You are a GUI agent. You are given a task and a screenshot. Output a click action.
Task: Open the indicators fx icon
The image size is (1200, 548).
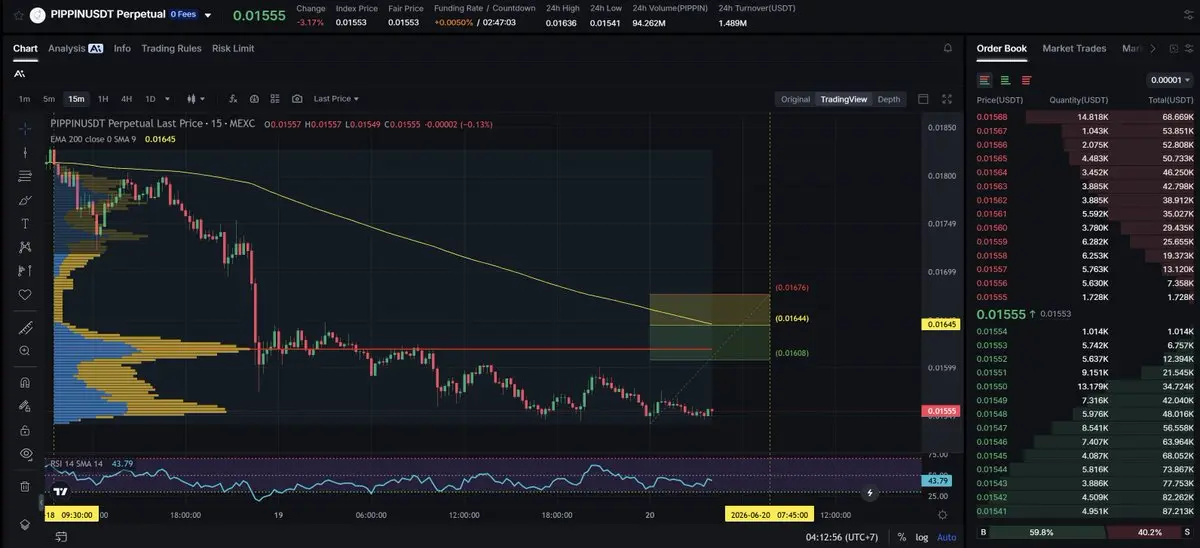(x=233, y=99)
